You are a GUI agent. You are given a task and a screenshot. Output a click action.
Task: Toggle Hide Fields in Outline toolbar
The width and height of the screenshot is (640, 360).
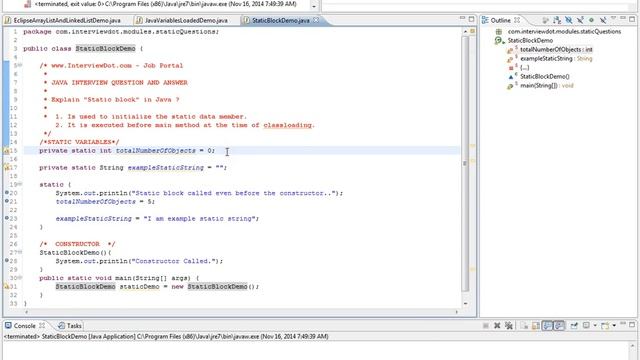click(x=569, y=20)
